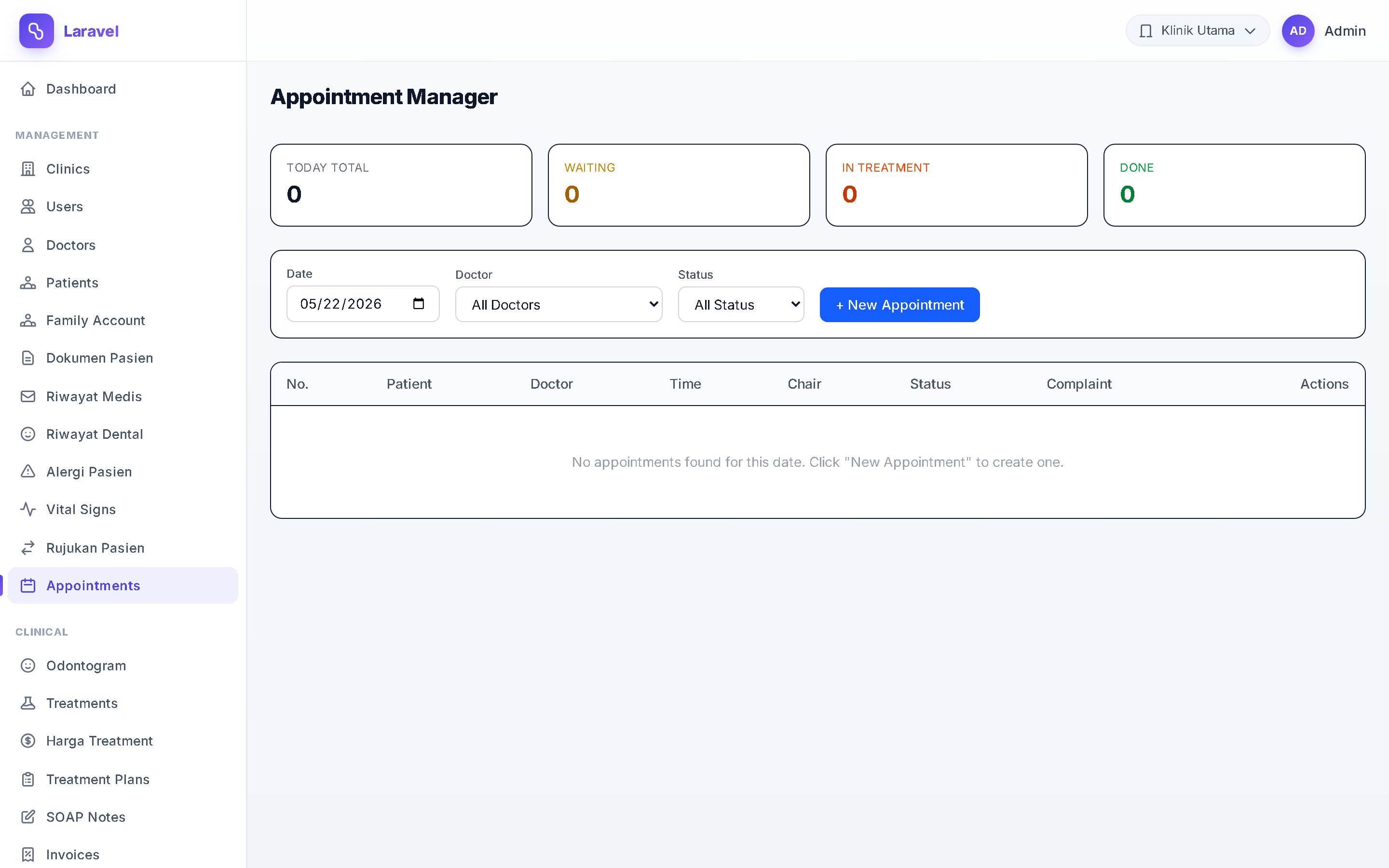
Task: Click the + New Appointment button
Action: 899,305
